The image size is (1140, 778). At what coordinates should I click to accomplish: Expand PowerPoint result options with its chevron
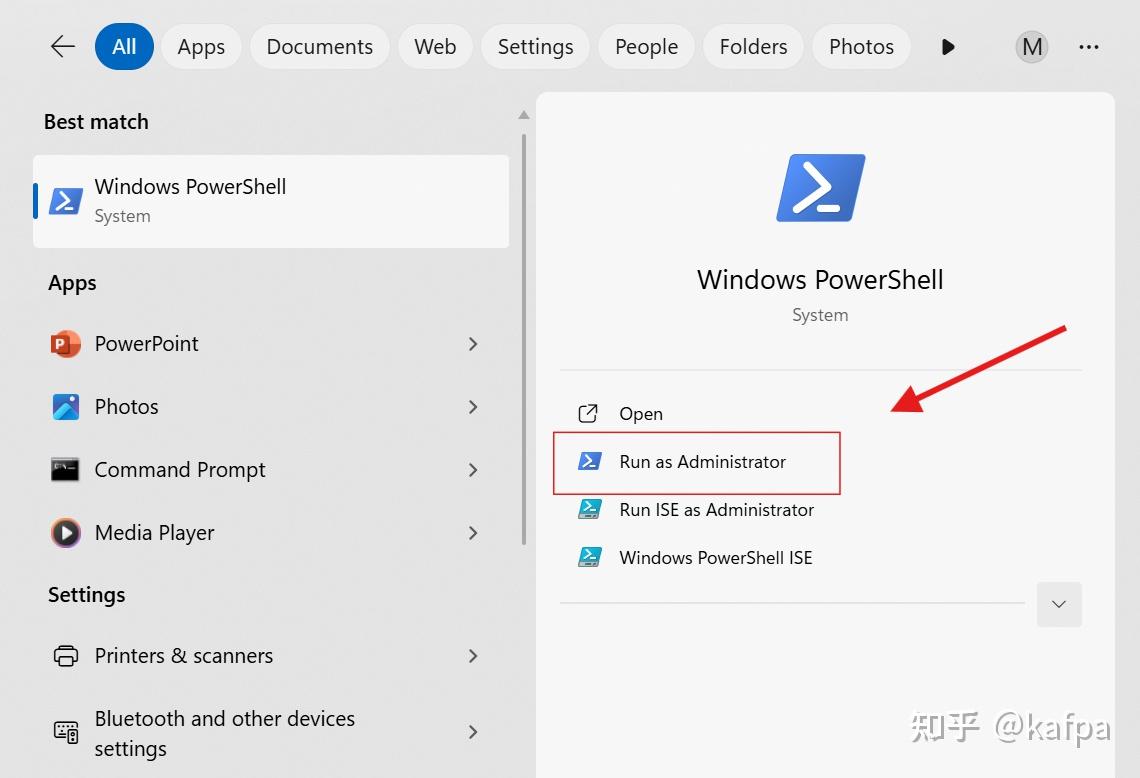click(473, 343)
